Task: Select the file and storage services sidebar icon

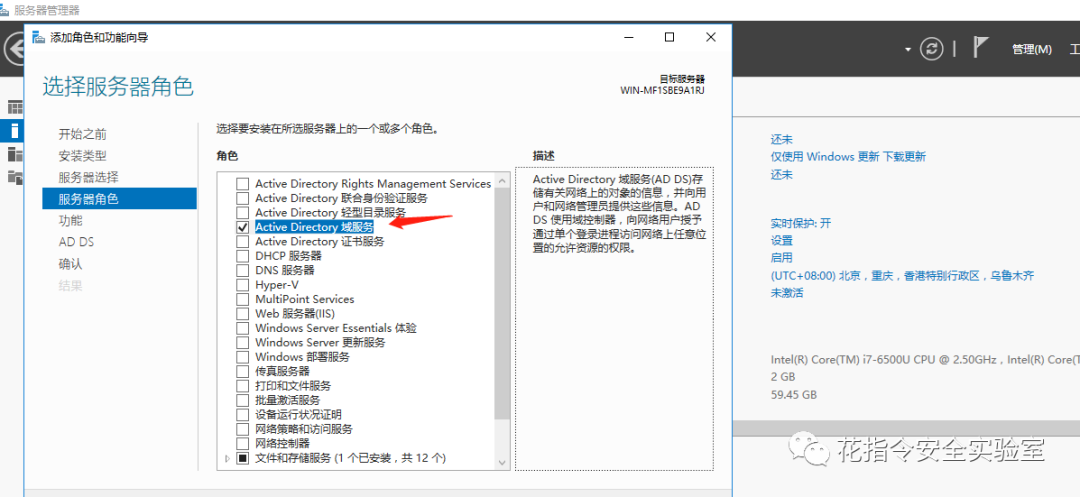Action: click(14, 177)
